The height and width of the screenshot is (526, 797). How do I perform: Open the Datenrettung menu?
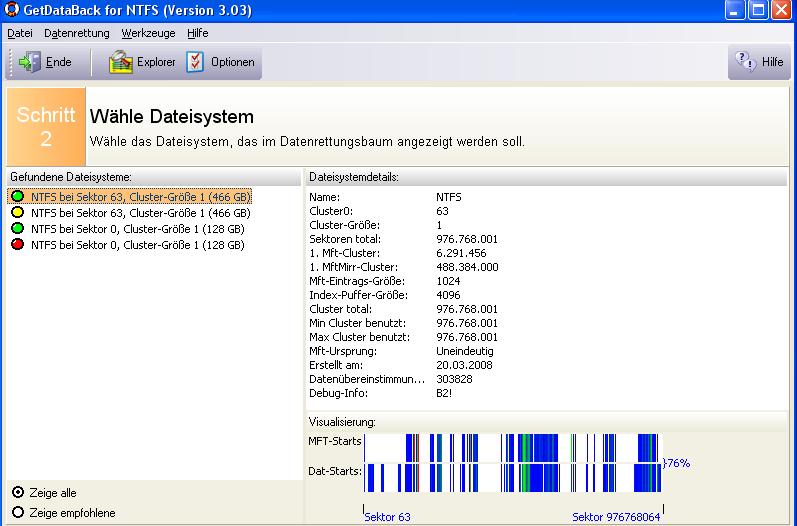(77, 33)
